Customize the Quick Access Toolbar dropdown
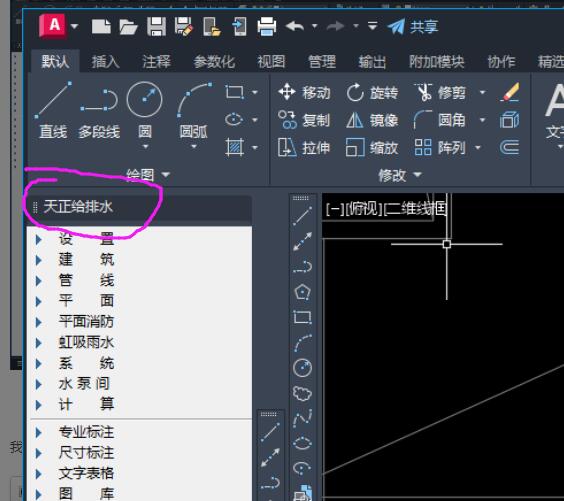The width and height of the screenshot is (564, 501). point(373,26)
